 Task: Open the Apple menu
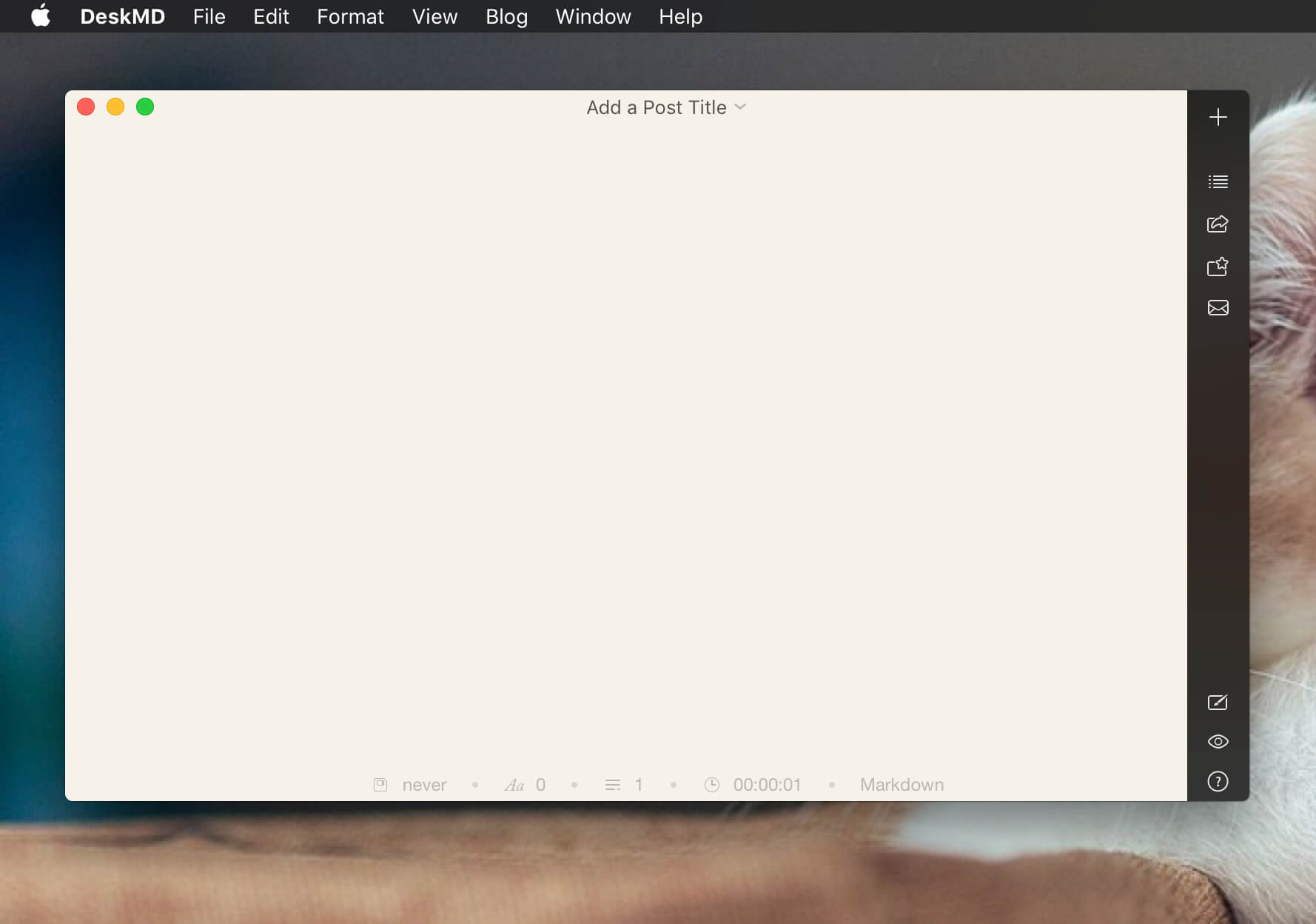click(x=41, y=16)
